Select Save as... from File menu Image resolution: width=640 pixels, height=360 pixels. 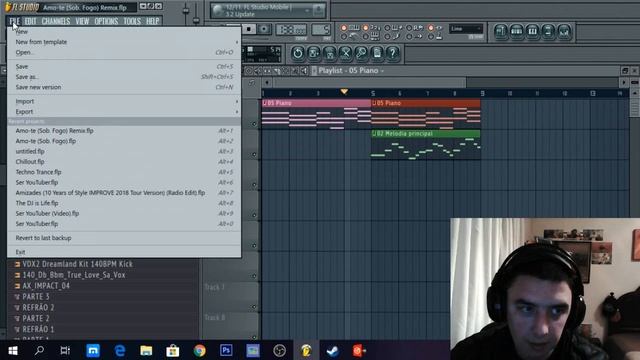124,77
